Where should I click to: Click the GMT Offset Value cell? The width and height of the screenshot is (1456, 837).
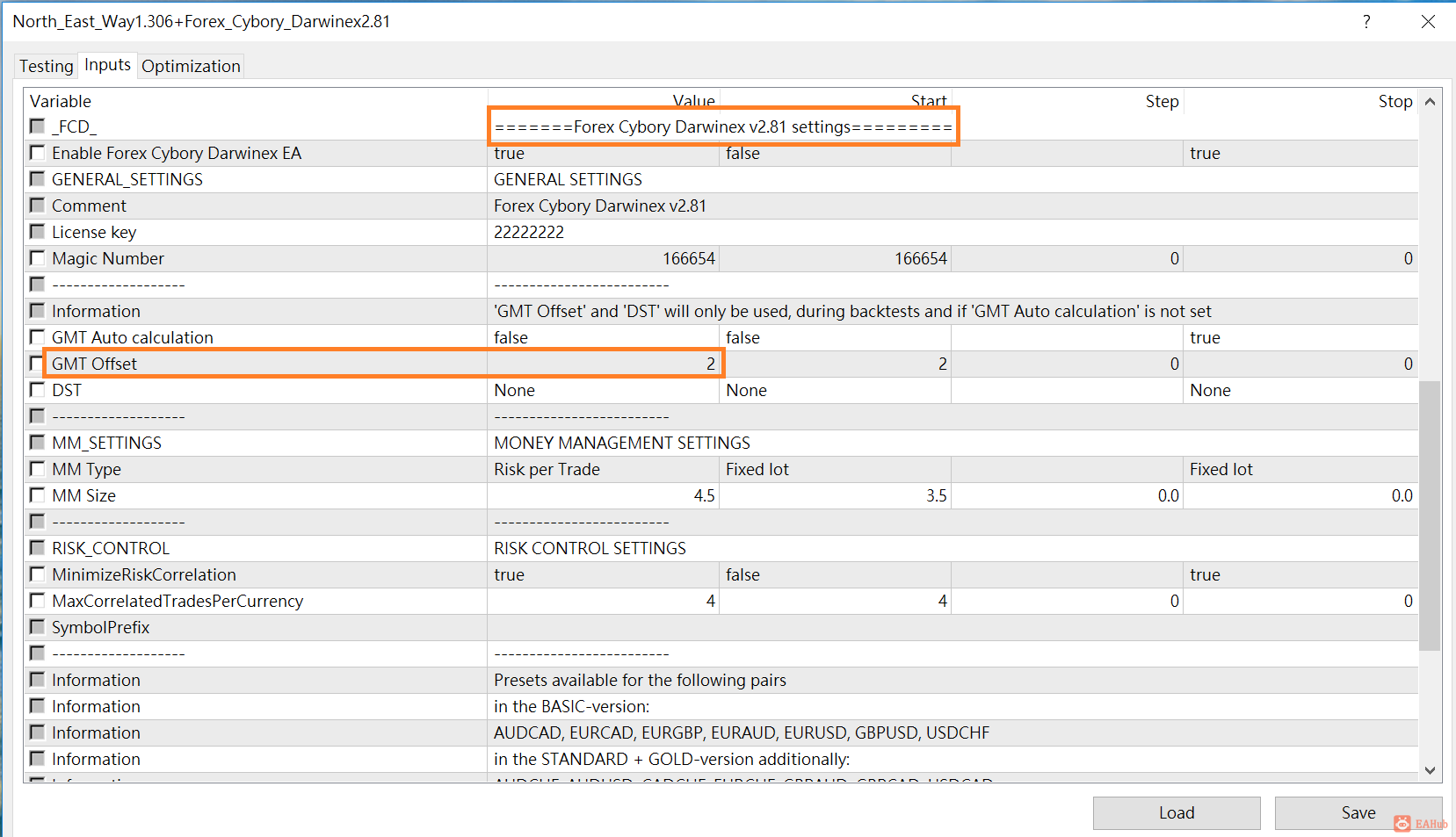click(604, 364)
